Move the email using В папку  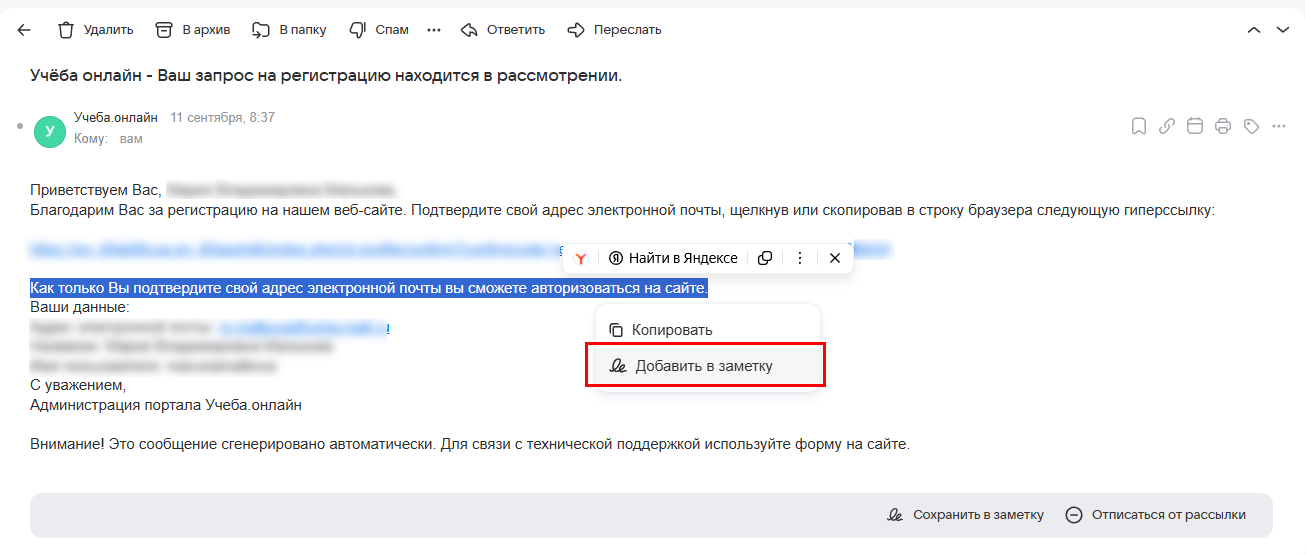point(289,30)
